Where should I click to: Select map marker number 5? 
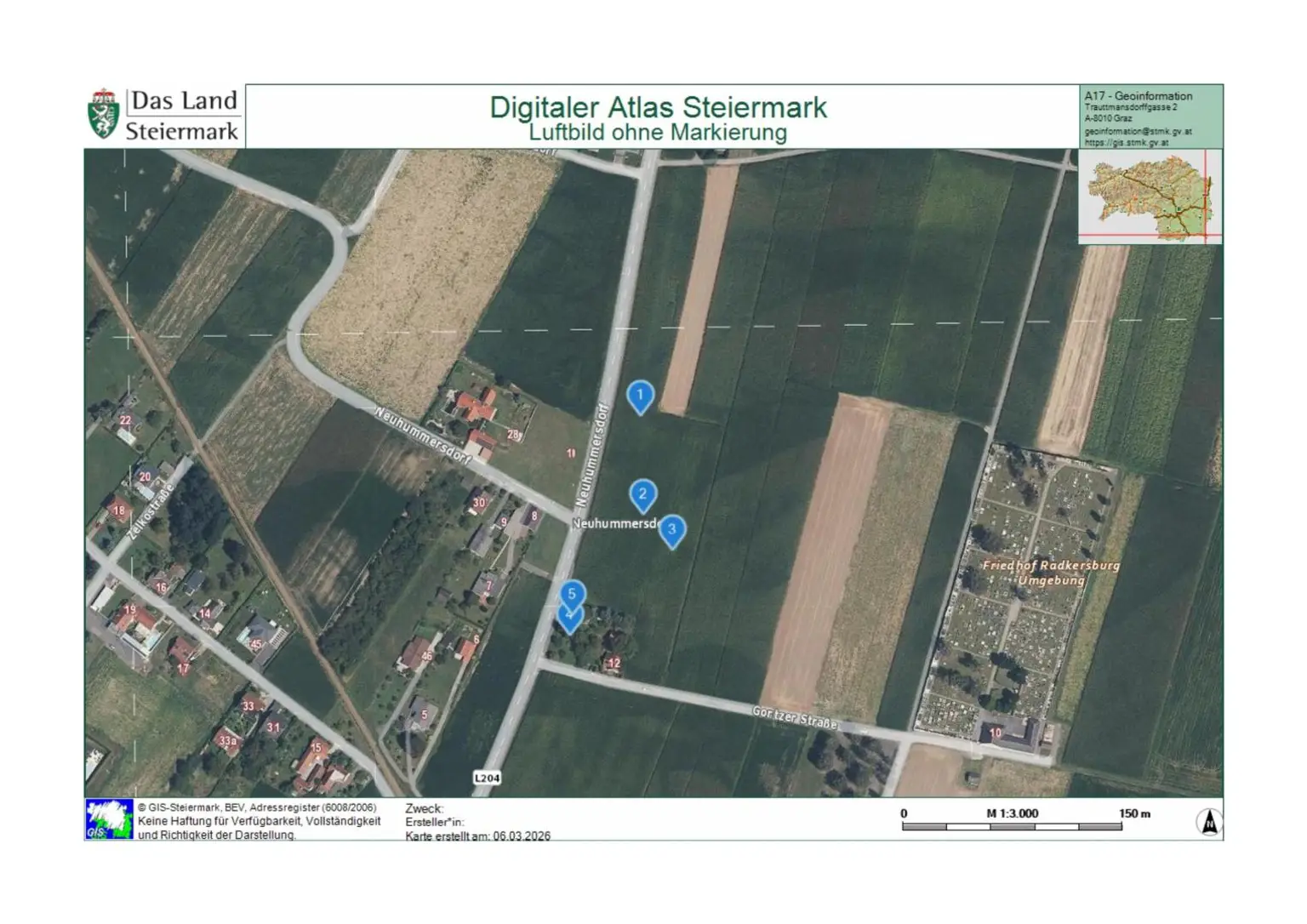click(572, 594)
